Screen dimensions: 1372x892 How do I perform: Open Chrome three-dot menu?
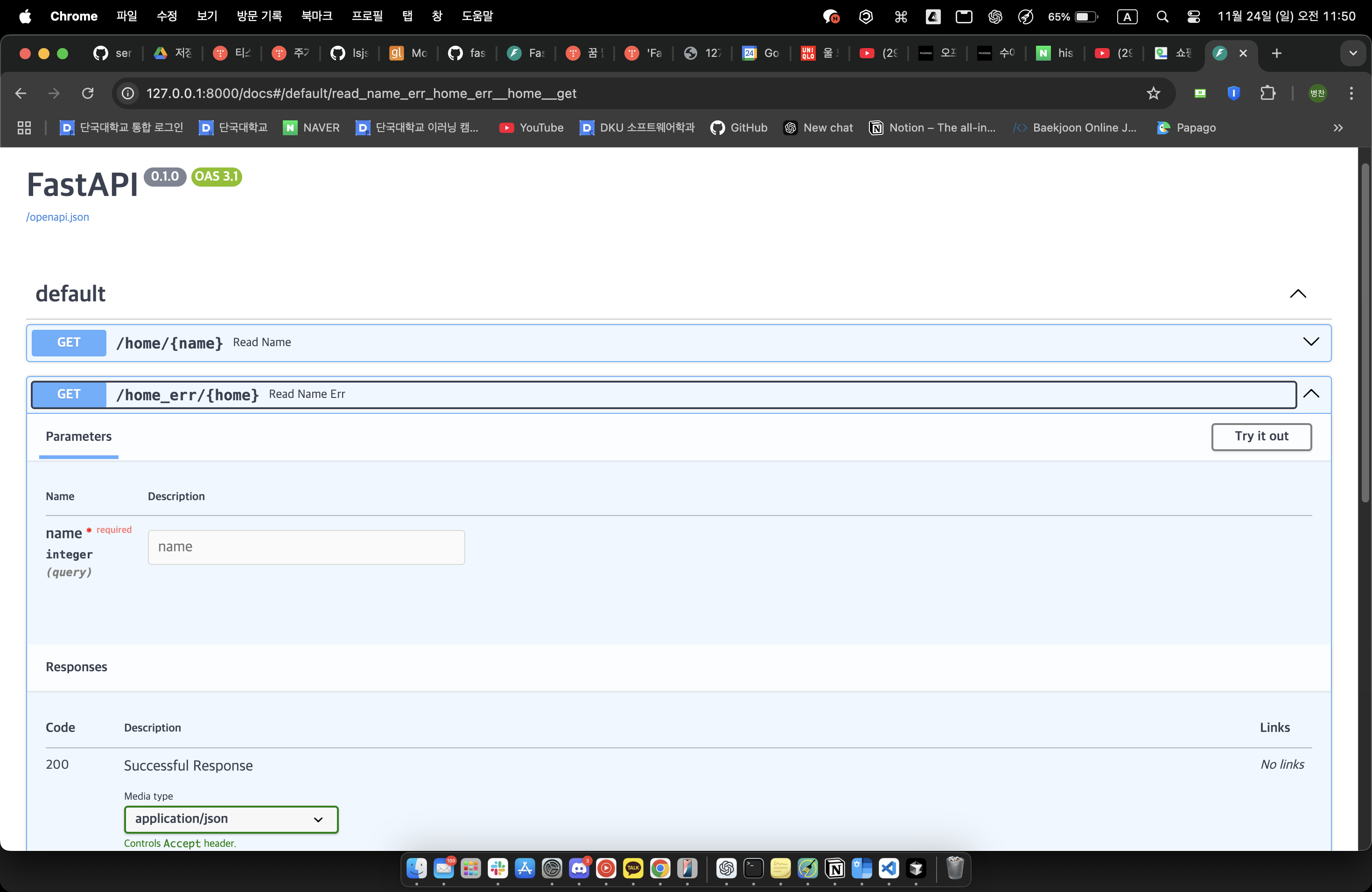1351,93
